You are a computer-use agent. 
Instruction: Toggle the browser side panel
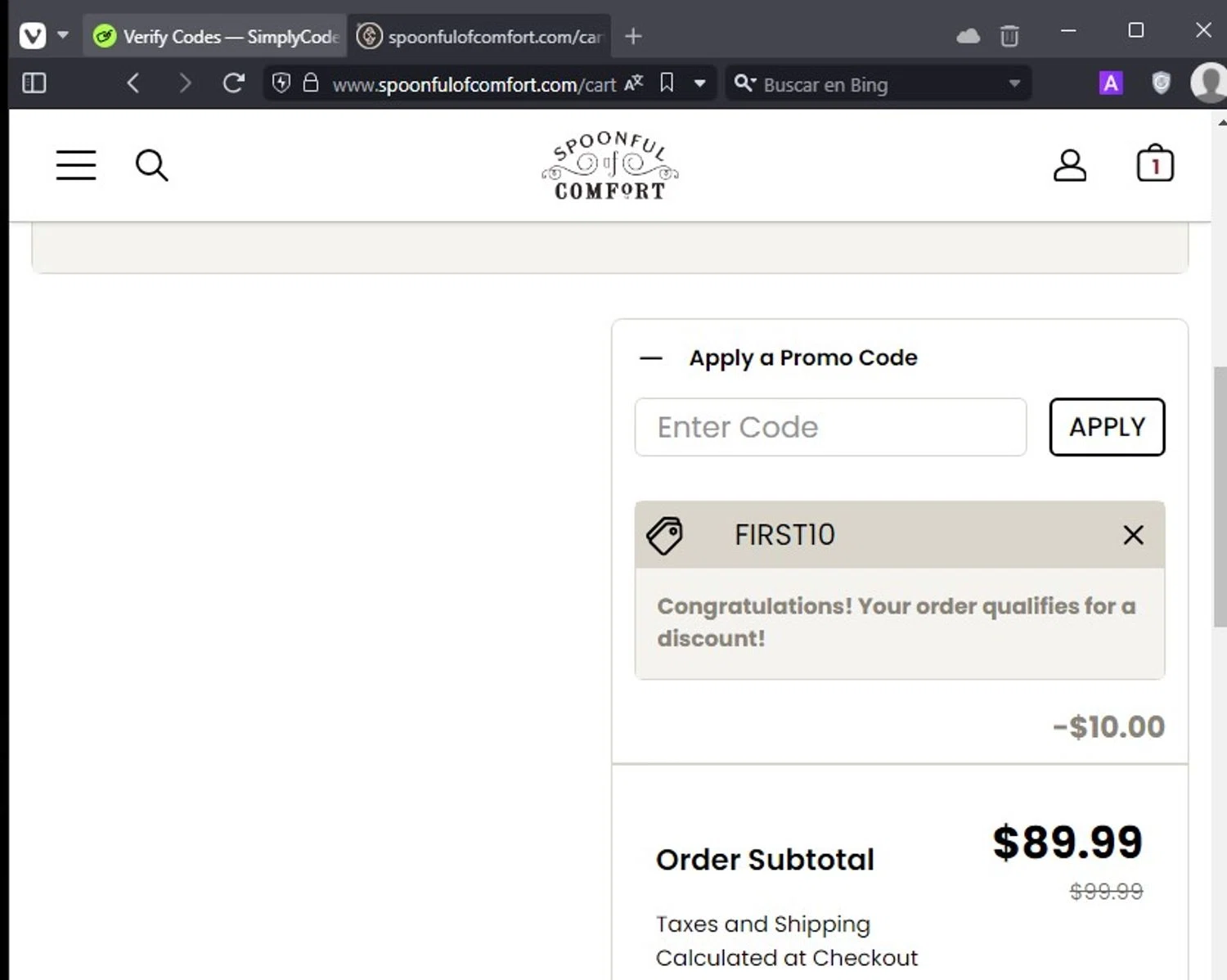tap(34, 83)
